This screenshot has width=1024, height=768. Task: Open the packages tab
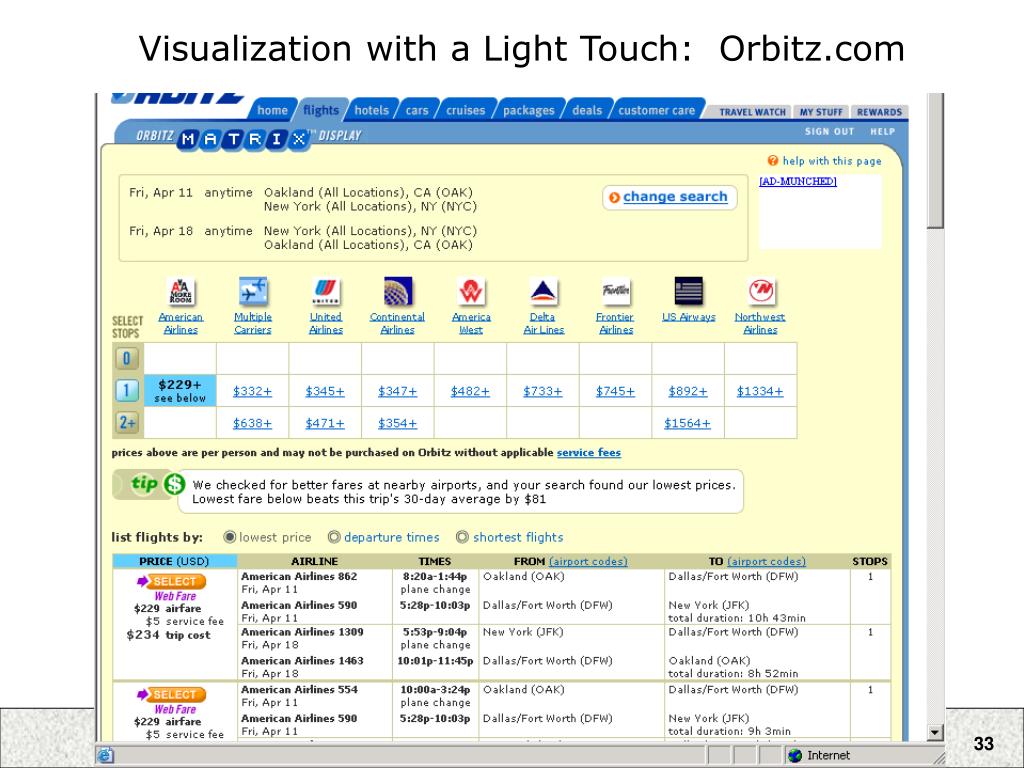[x=528, y=110]
